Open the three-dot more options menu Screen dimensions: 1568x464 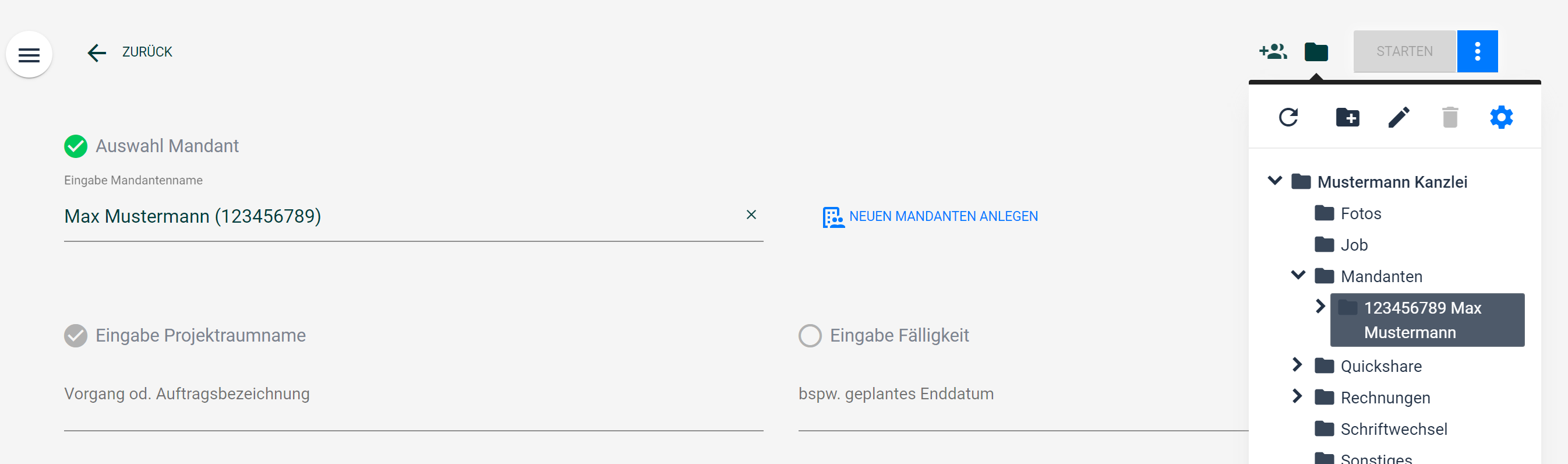pyautogui.click(x=1477, y=51)
